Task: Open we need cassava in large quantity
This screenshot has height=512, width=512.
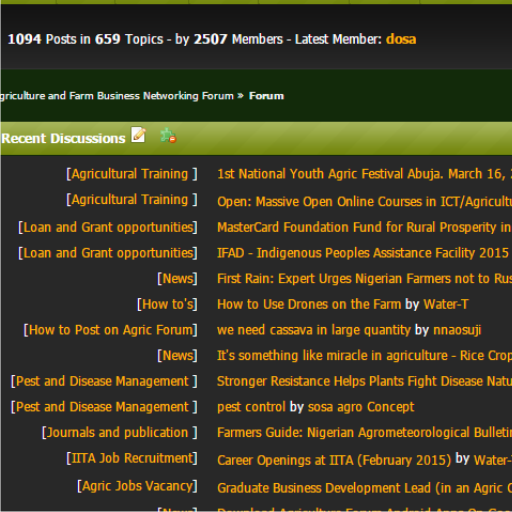Action: (x=314, y=330)
